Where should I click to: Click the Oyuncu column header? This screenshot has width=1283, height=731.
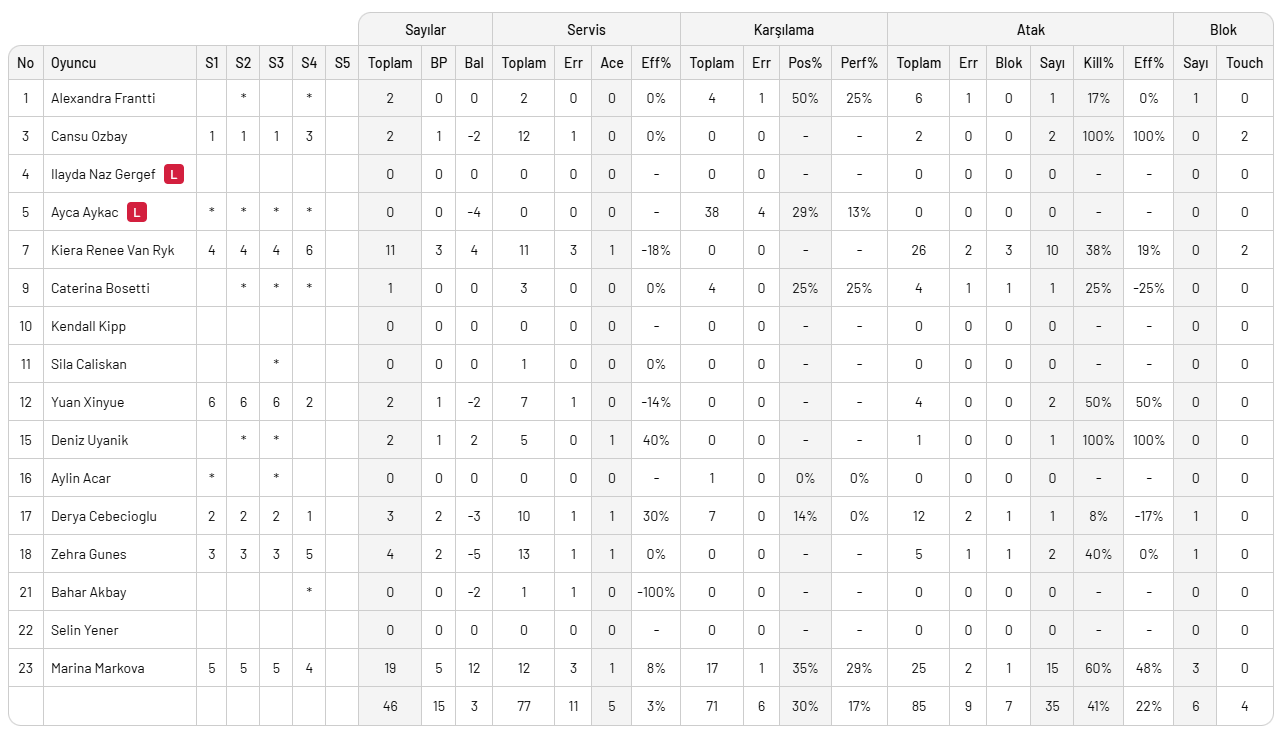(74, 63)
